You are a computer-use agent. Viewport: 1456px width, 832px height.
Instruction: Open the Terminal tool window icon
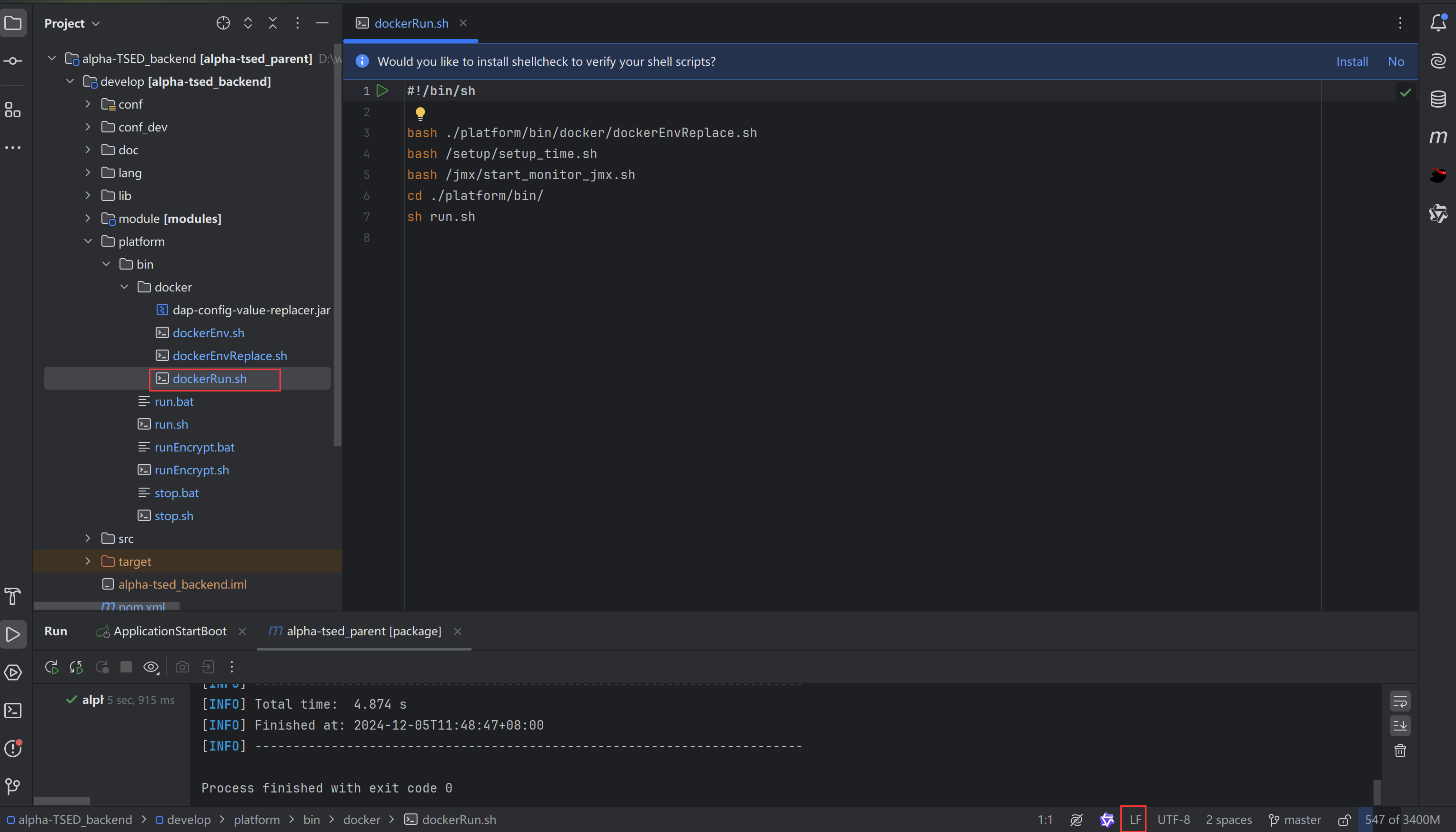pyautogui.click(x=13, y=710)
